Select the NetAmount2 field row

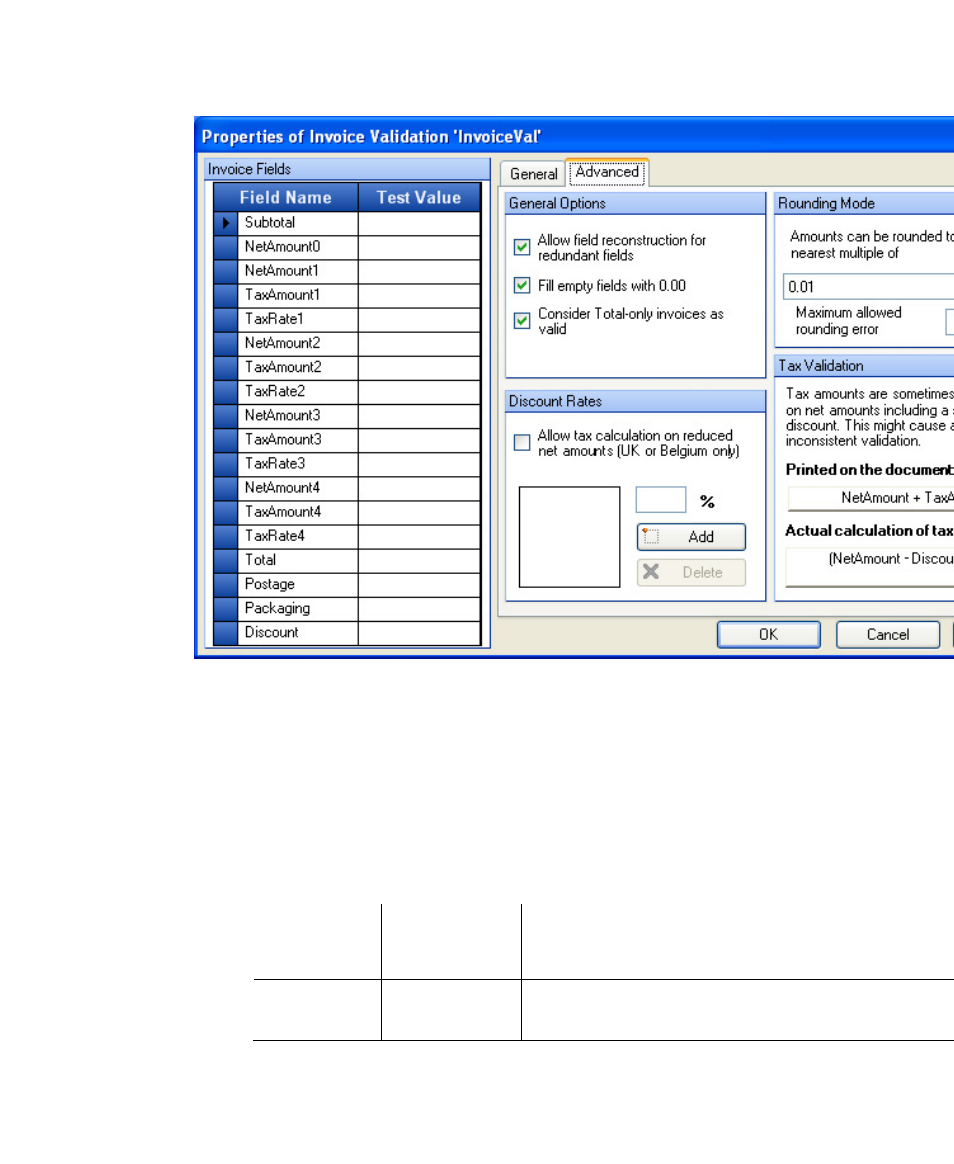pyautogui.click(x=298, y=343)
